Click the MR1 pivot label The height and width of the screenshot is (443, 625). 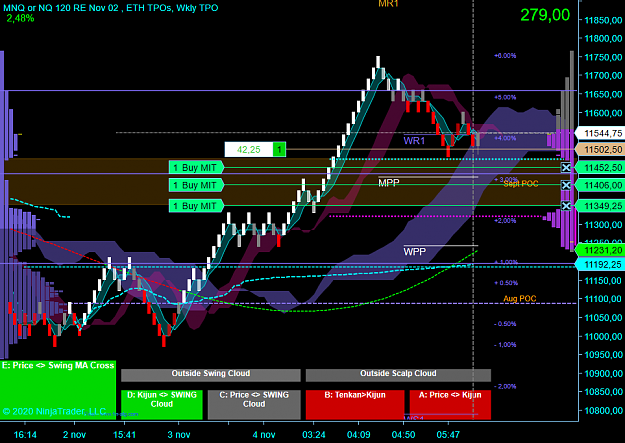[388, 4]
